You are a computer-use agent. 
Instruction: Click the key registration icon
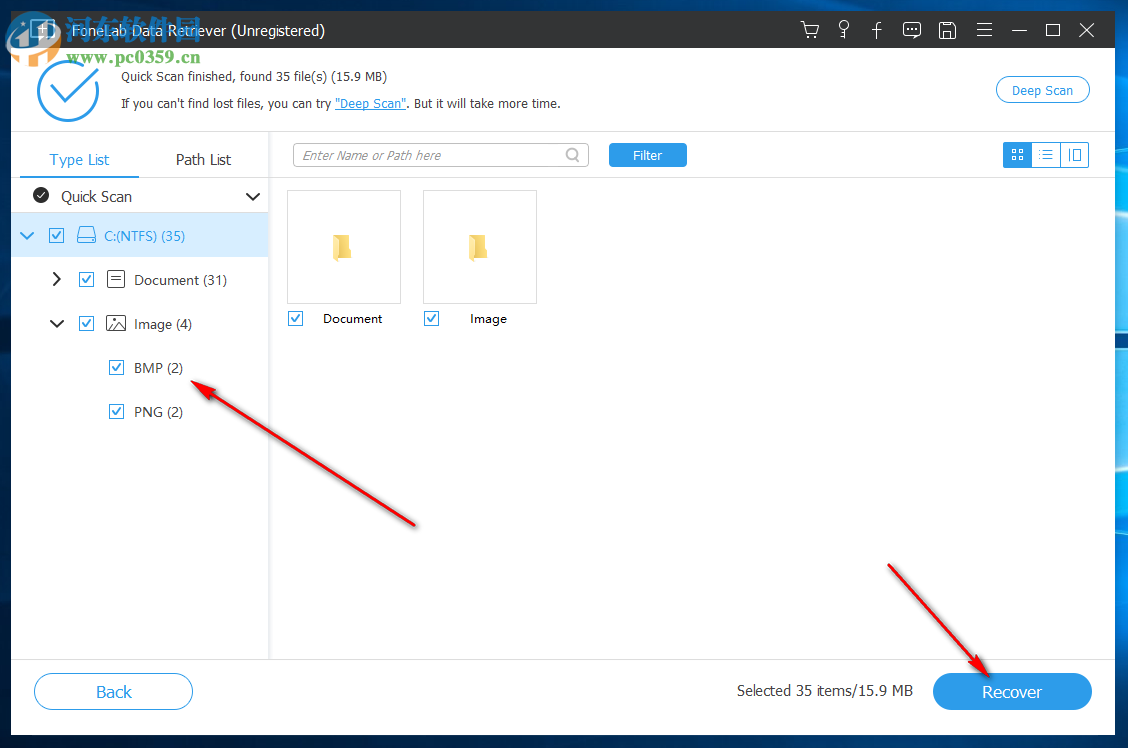pos(844,29)
